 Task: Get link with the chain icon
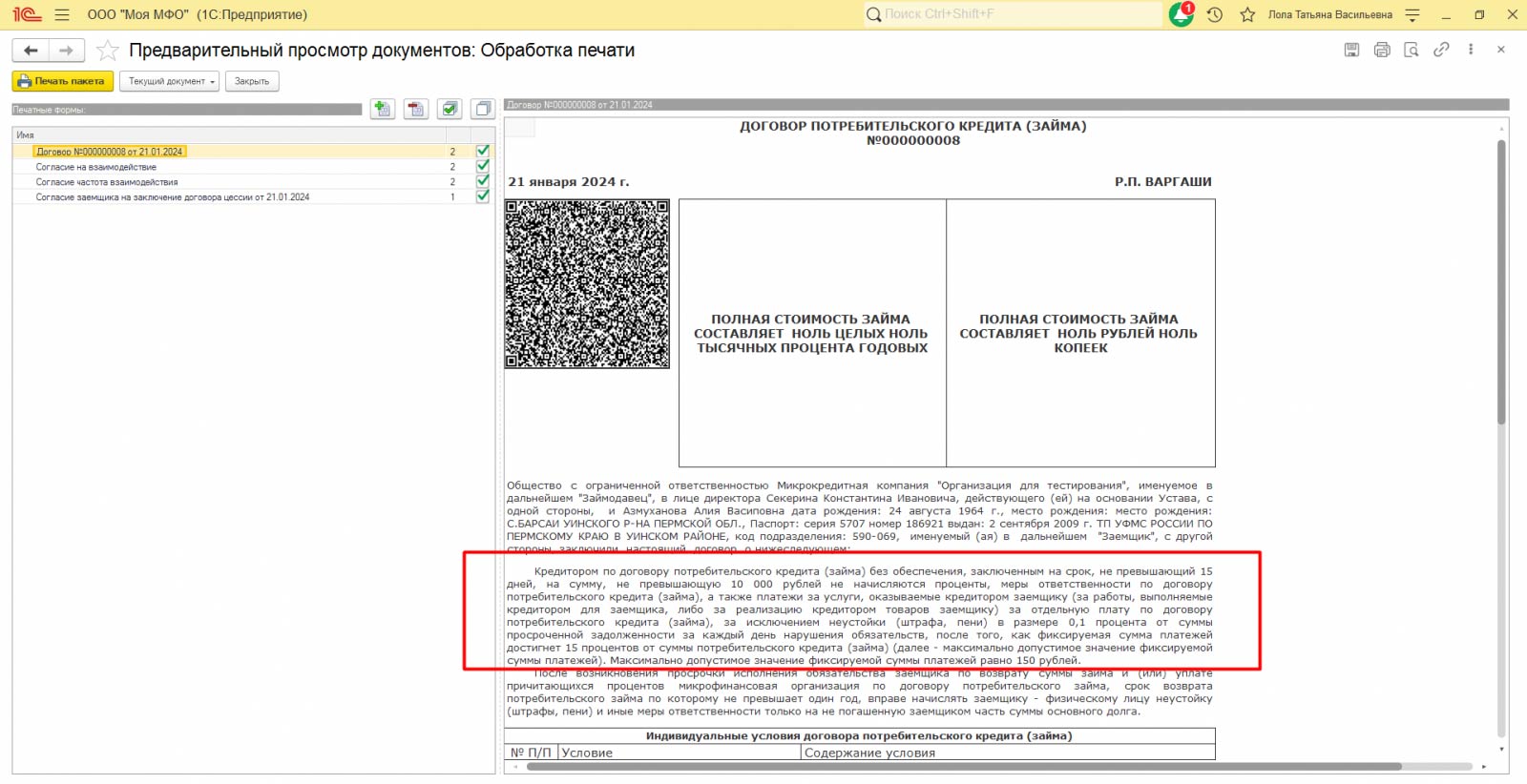point(1441,50)
